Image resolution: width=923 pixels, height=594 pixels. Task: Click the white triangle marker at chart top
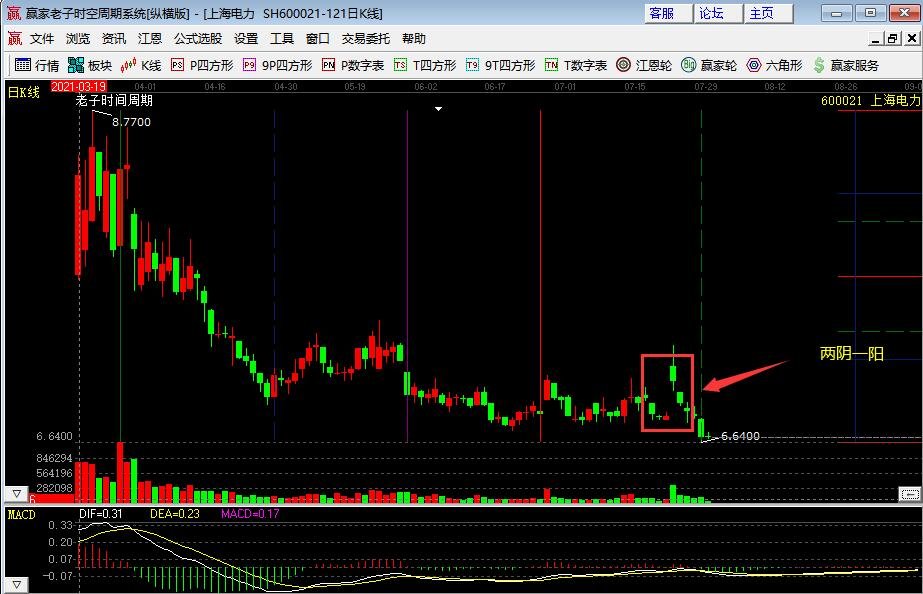coord(438,110)
